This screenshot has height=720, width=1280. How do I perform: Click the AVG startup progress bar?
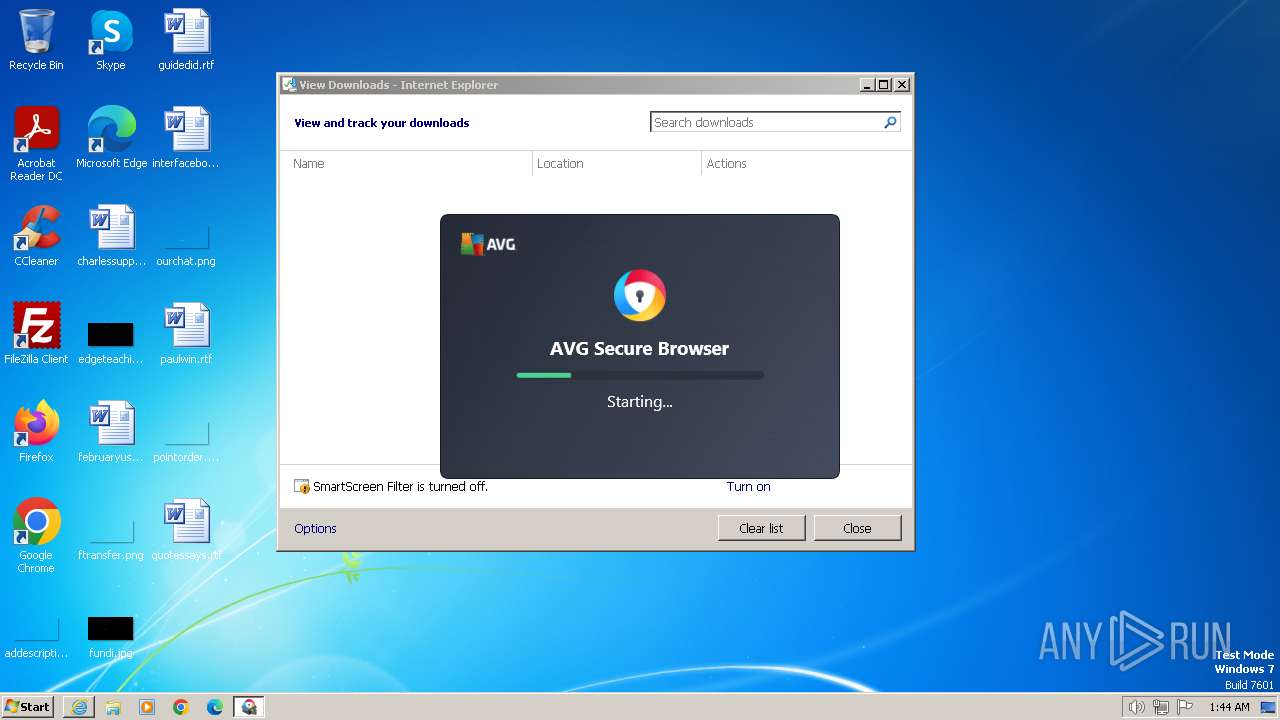pyautogui.click(x=640, y=375)
